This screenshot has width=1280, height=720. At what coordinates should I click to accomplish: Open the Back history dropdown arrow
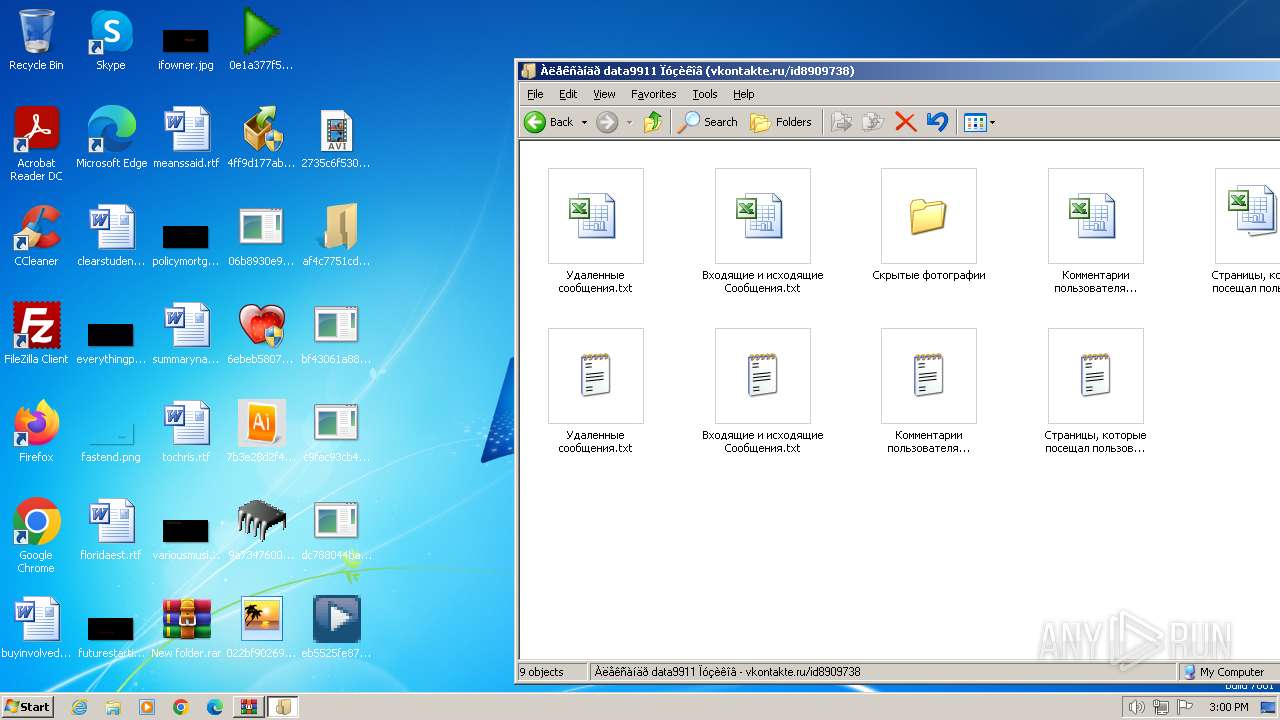pyautogui.click(x=584, y=122)
